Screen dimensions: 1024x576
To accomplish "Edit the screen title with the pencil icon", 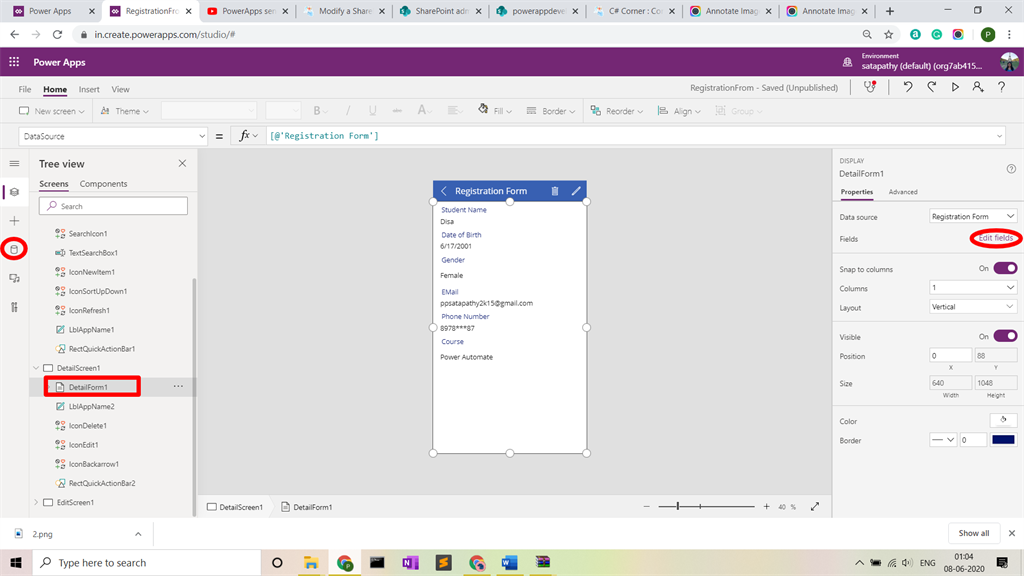I will point(575,190).
